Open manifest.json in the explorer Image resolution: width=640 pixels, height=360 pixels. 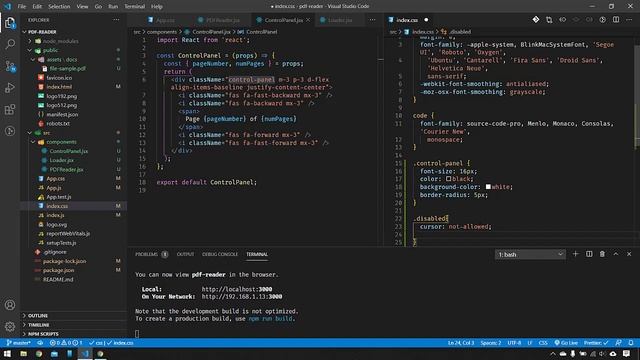62,114
